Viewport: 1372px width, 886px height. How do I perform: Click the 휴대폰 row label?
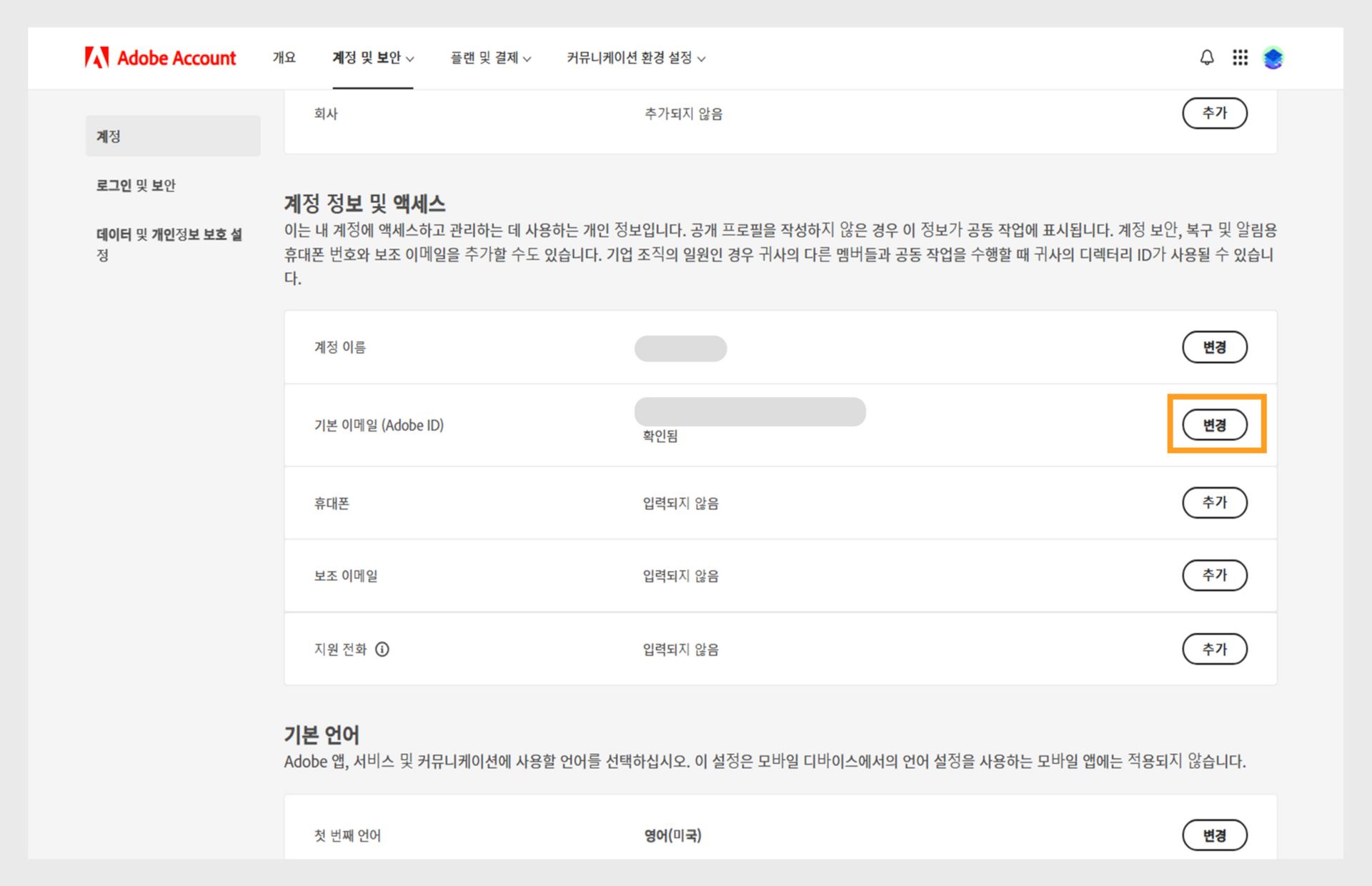point(332,503)
